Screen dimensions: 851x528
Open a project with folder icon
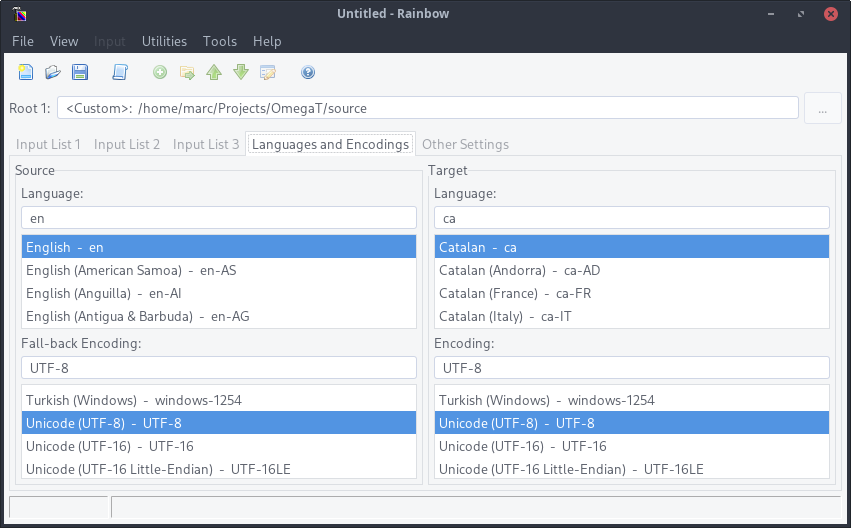[x=53, y=72]
